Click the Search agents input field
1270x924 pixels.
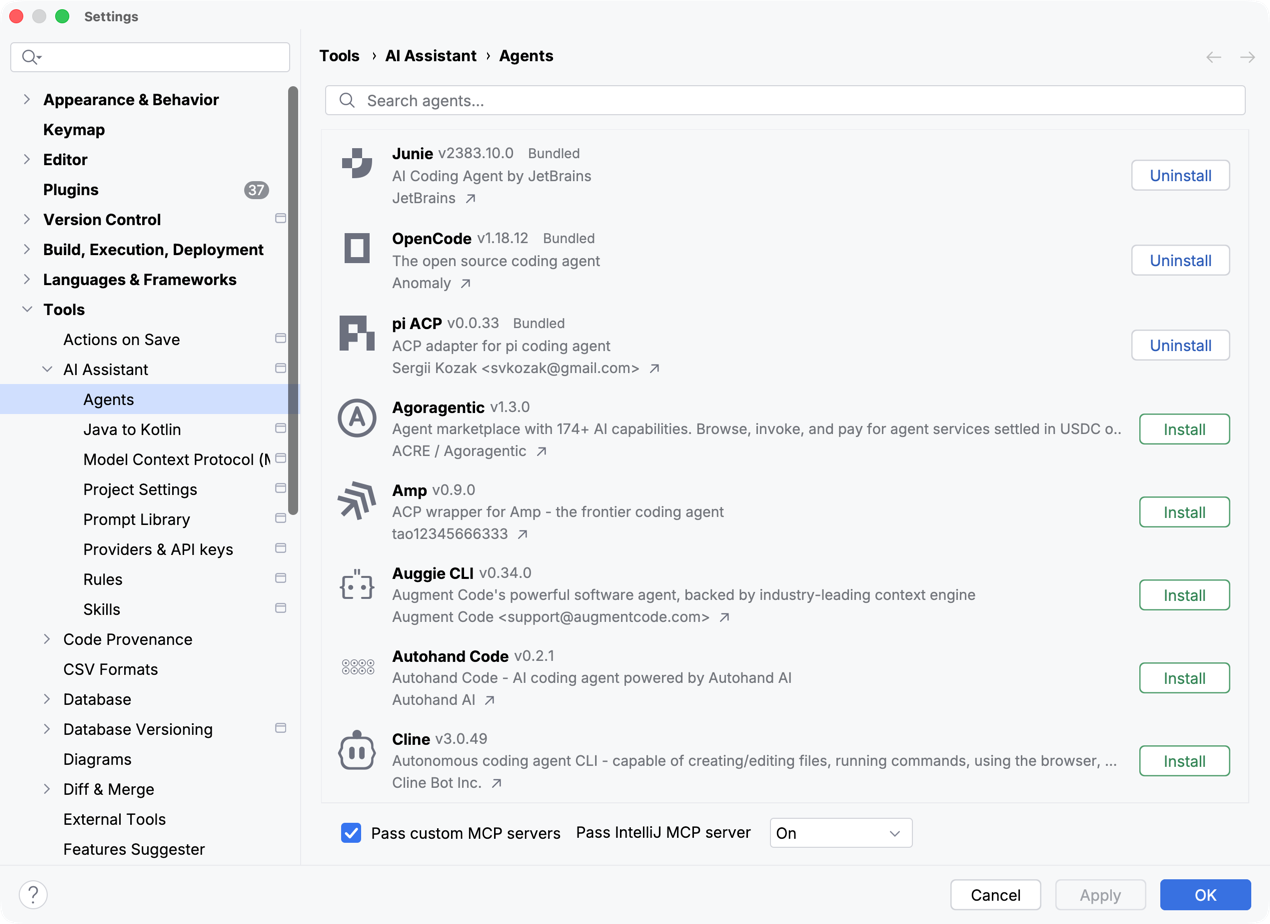(785, 100)
